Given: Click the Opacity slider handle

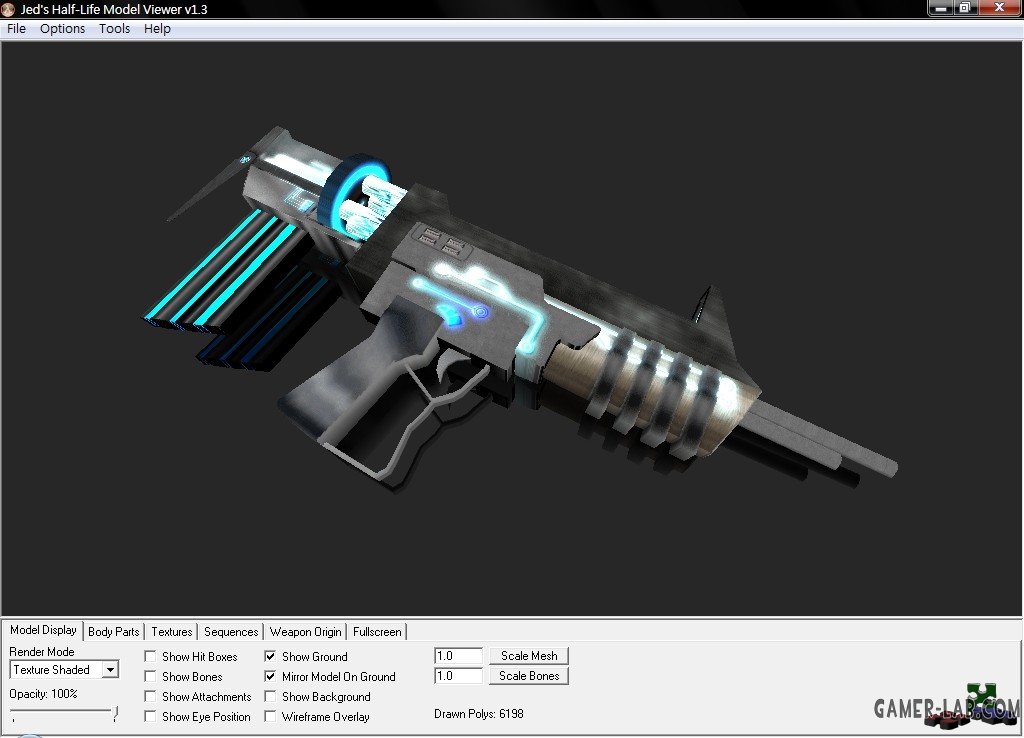Looking at the screenshot, I should pos(115,714).
